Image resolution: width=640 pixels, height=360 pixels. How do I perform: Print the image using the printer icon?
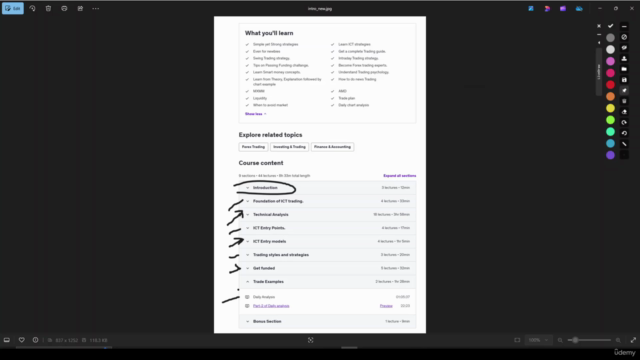point(64,8)
